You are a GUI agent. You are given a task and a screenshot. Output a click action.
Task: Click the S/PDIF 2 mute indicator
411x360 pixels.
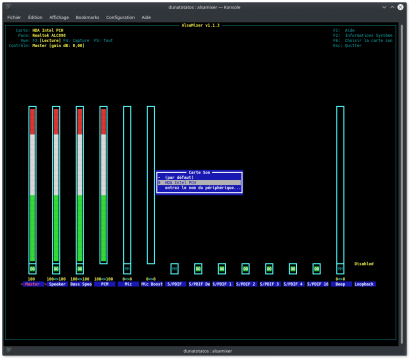point(246,269)
